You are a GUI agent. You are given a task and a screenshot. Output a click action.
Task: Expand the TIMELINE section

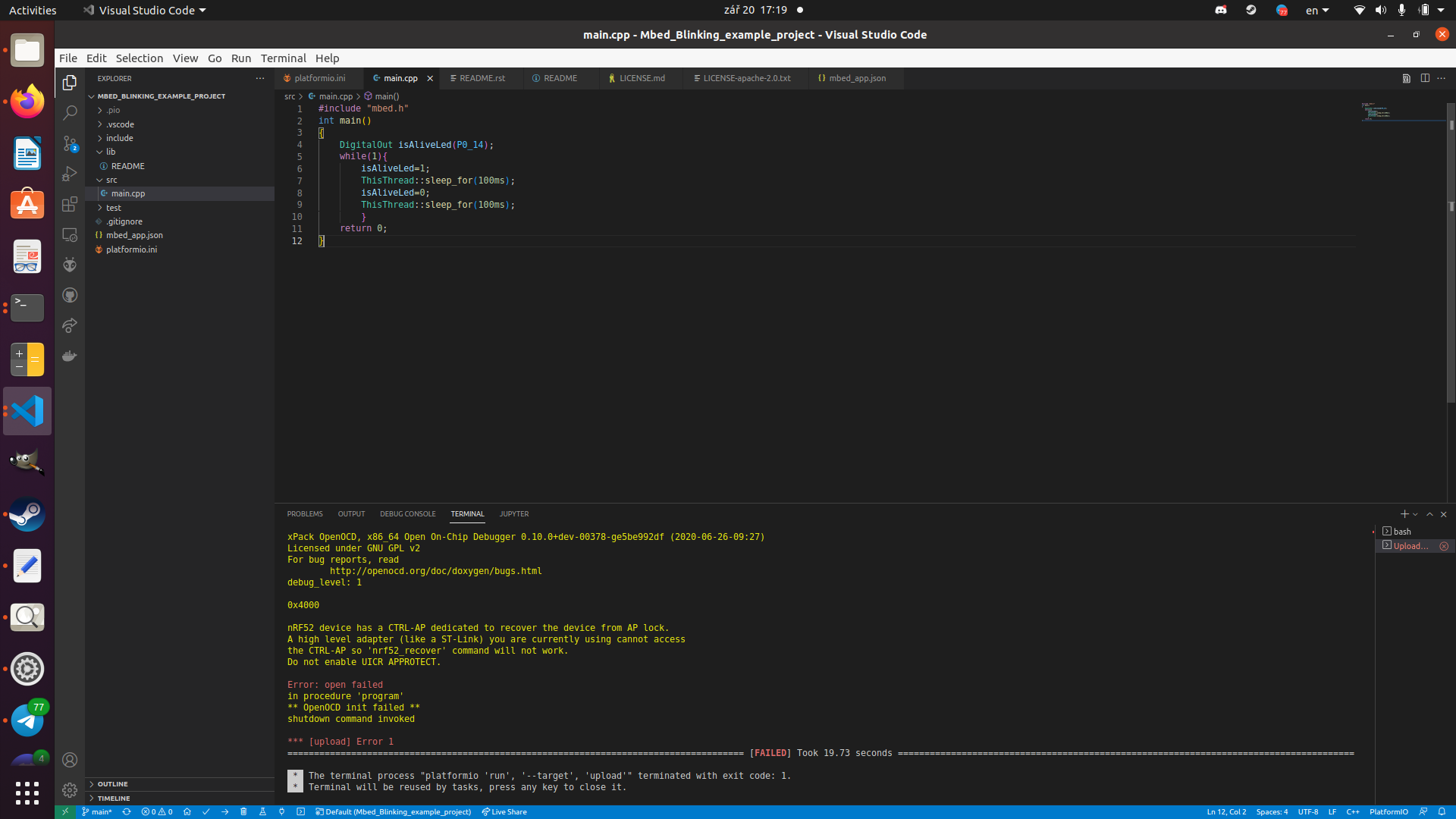coord(180,799)
